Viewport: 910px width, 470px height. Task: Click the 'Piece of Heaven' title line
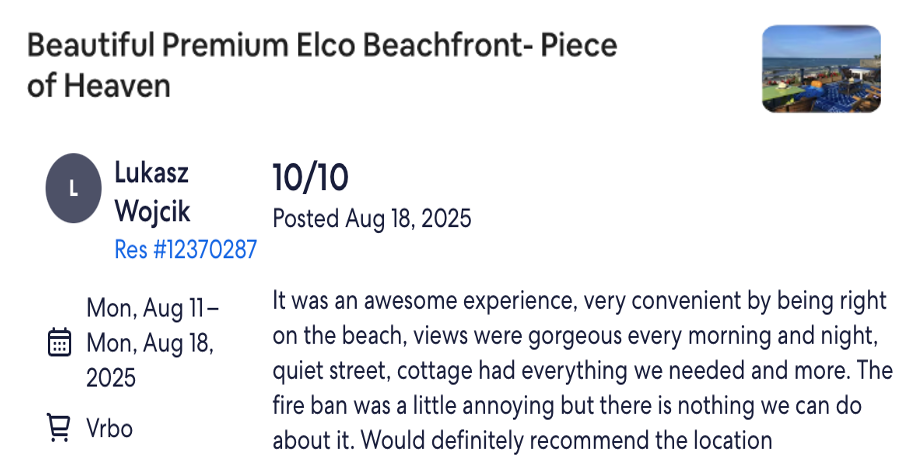point(99,85)
